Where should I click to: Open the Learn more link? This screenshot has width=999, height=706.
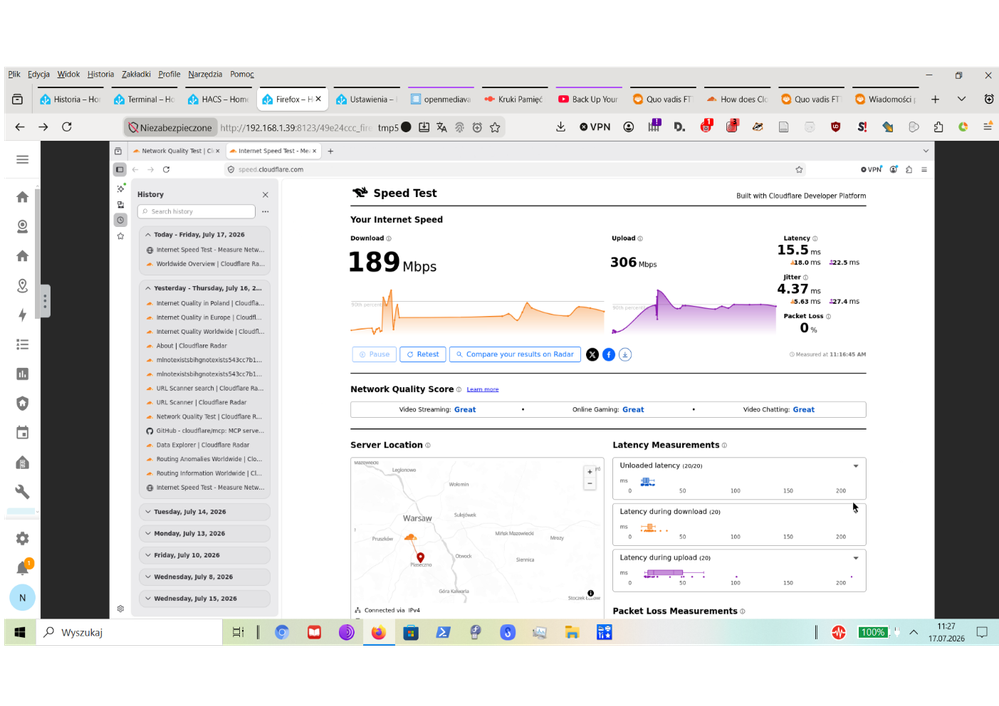(482, 389)
